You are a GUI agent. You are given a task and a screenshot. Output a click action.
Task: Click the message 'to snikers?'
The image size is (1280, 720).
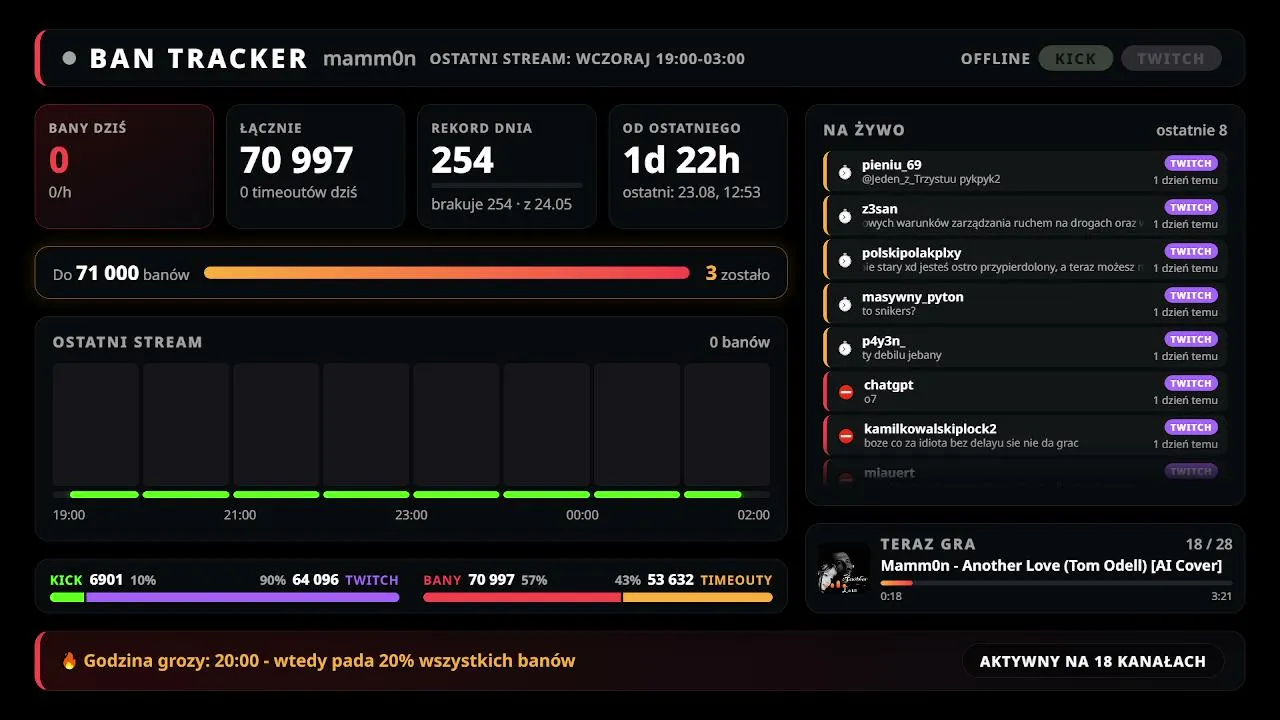pyautogui.click(x=889, y=311)
